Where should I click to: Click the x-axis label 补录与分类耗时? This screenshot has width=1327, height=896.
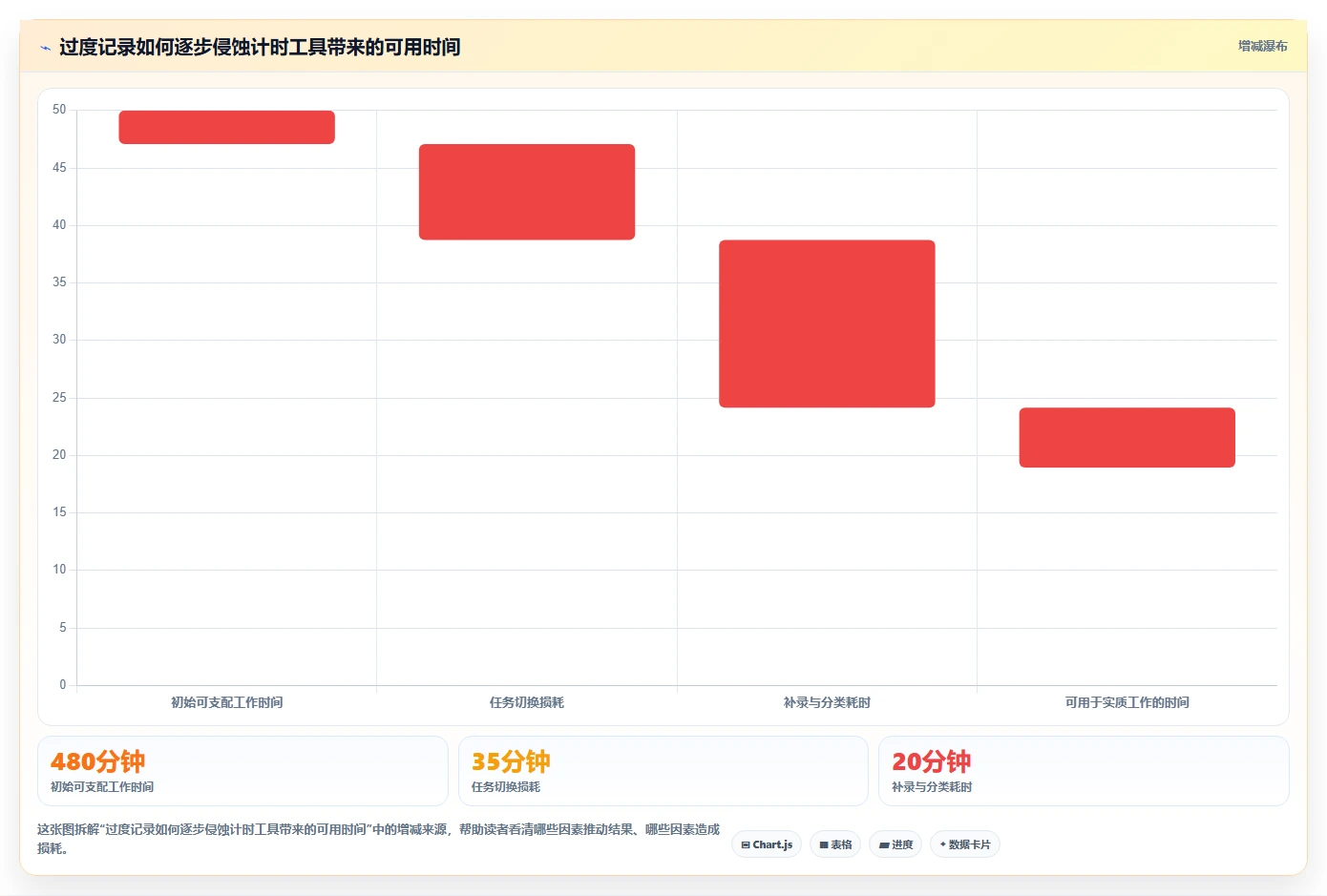pyautogui.click(x=827, y=702)
